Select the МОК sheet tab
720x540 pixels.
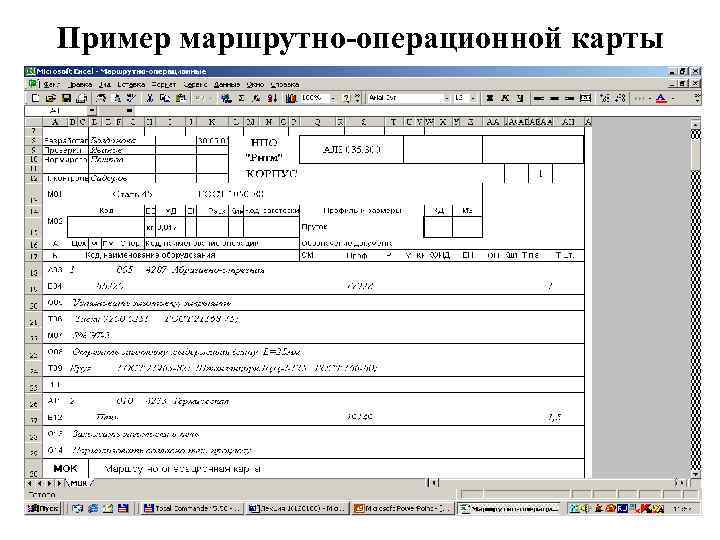[80, 483]
